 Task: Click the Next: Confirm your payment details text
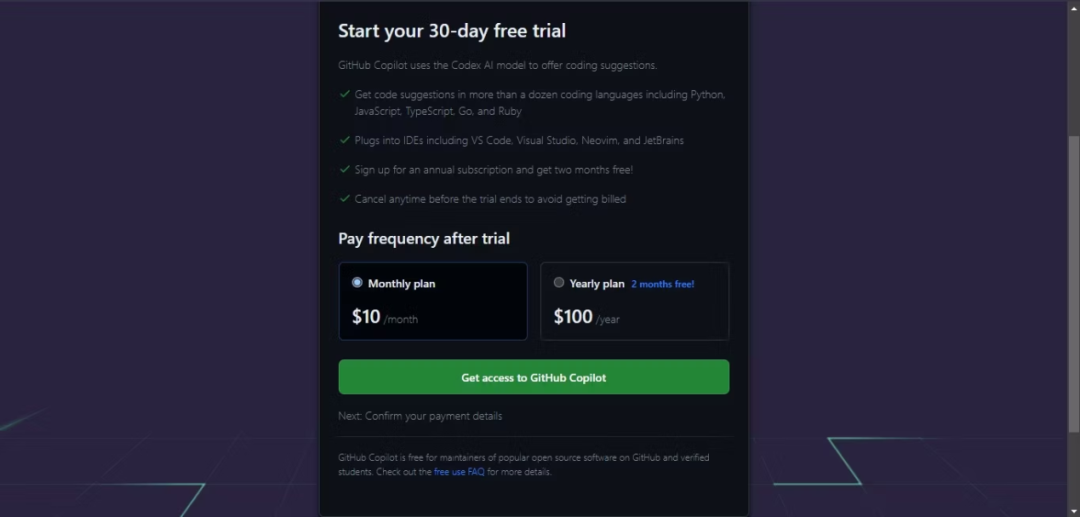pyautogui.click(x=420, y=416)
